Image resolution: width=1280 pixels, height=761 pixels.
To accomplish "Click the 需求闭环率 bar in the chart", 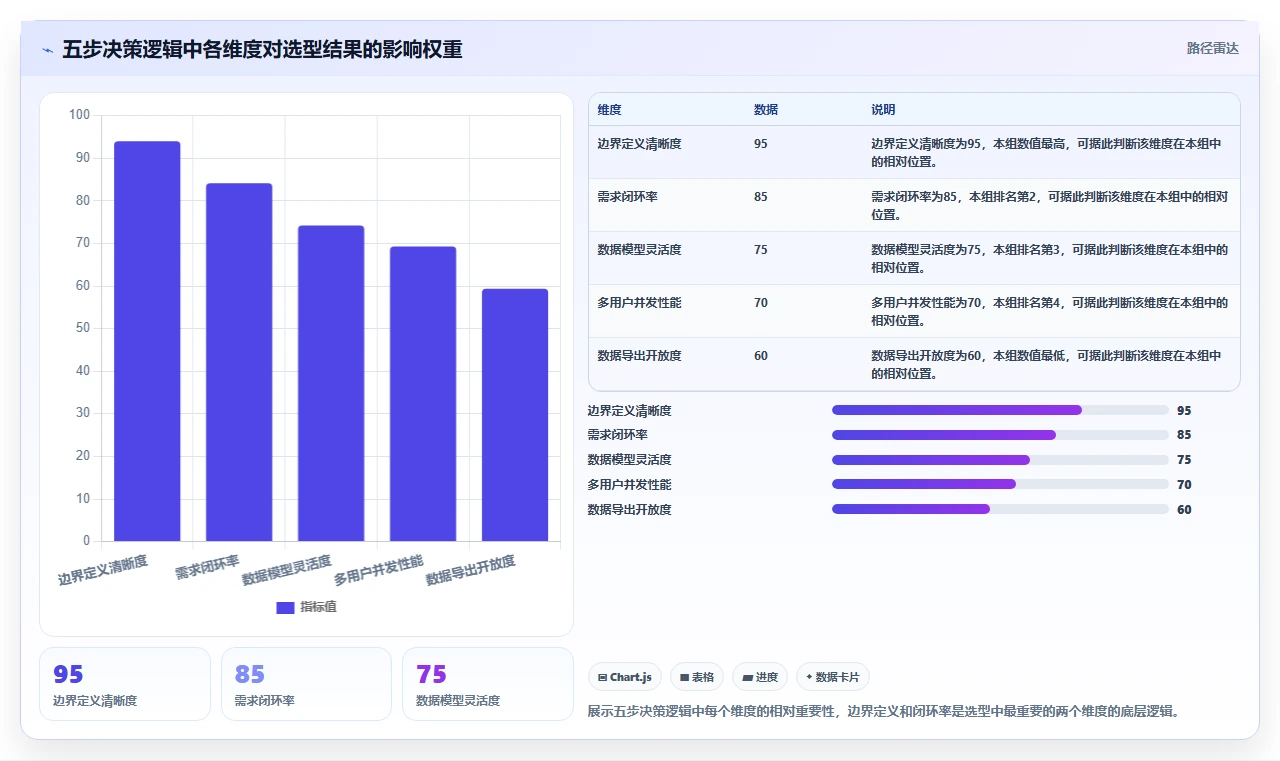I will point(239,362).
